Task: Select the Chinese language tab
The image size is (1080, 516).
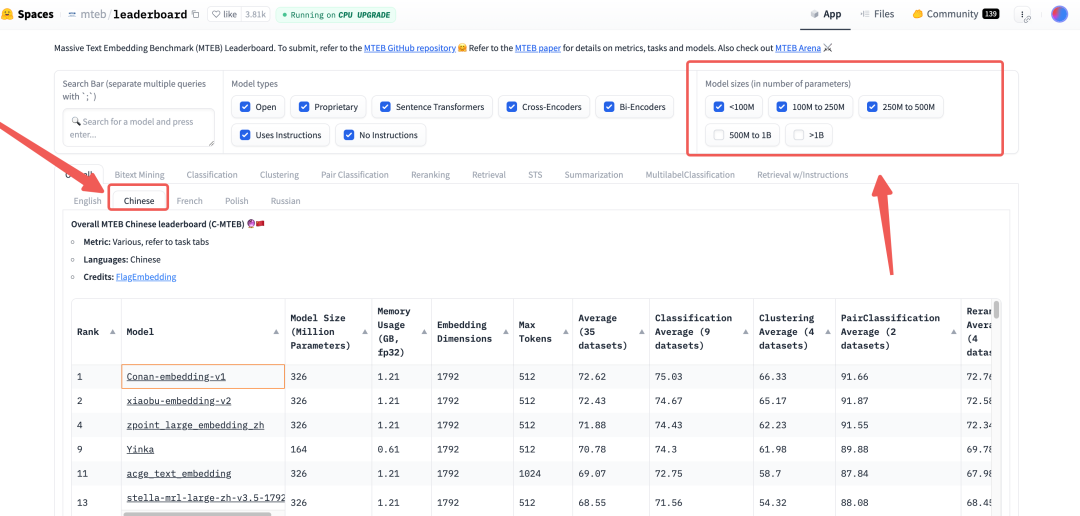Action: (x=139, y=201)
